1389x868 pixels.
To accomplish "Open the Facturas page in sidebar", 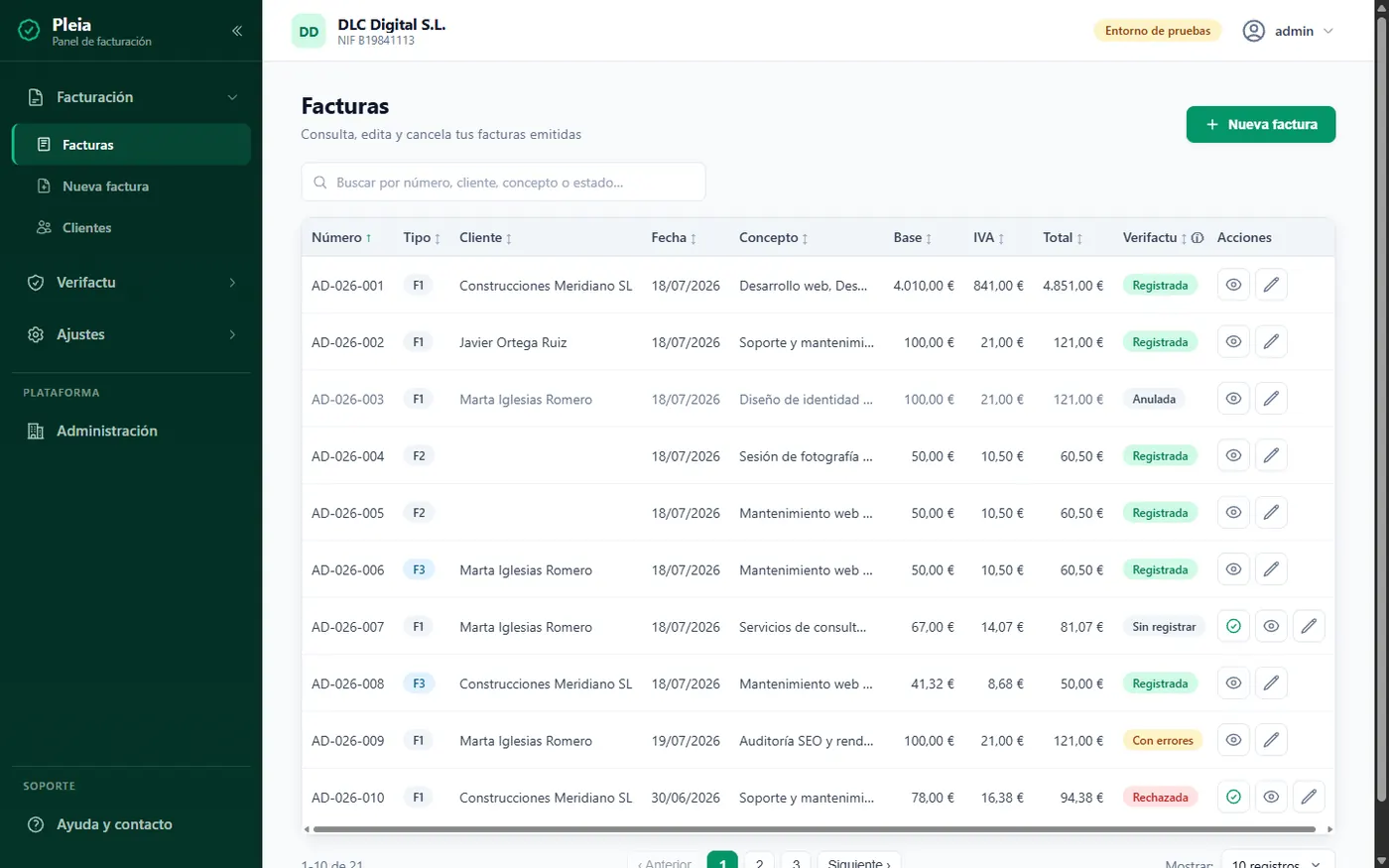I will pos(131,145).
